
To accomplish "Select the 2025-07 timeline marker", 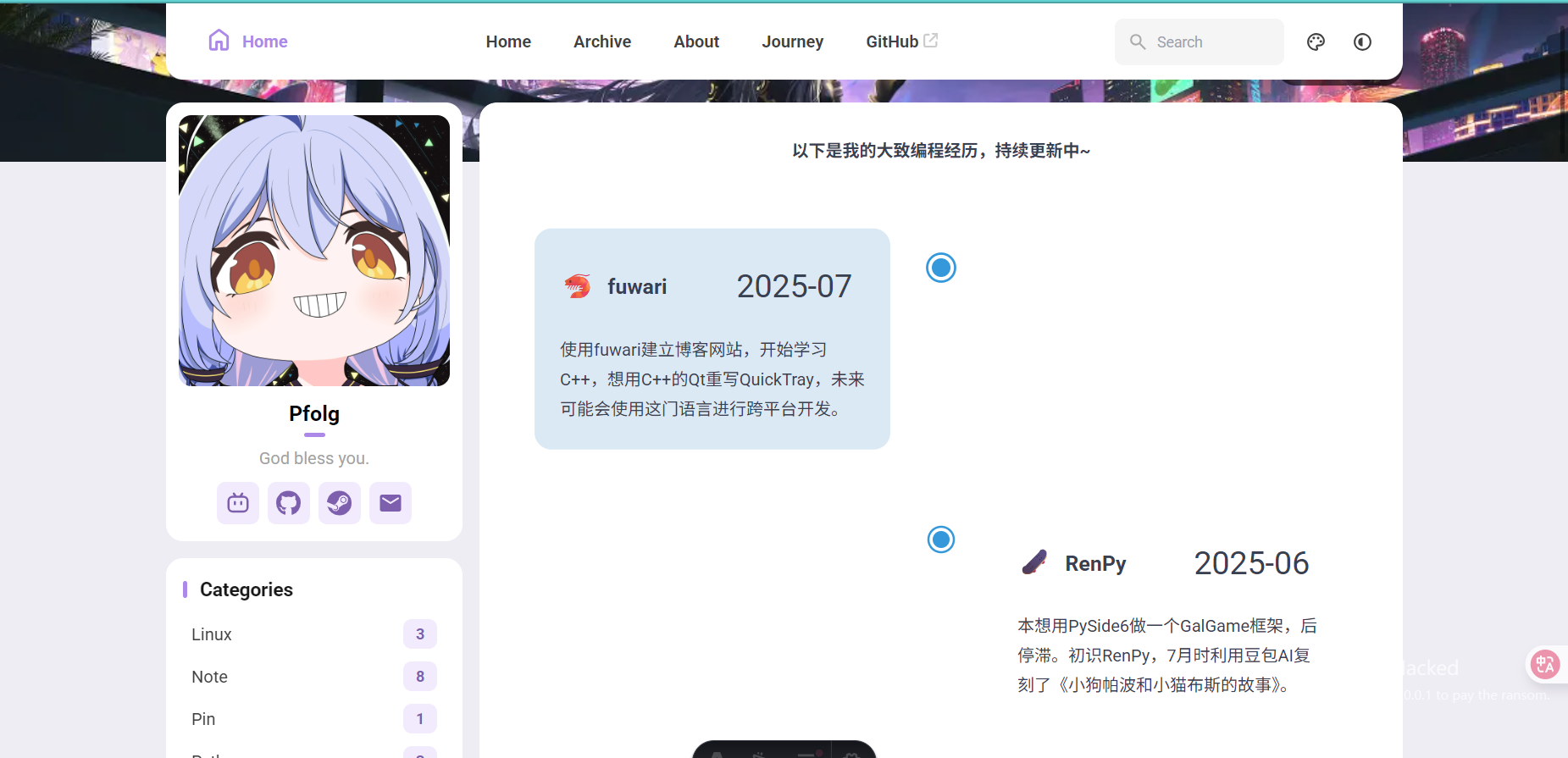I will [x=941, y=268].
